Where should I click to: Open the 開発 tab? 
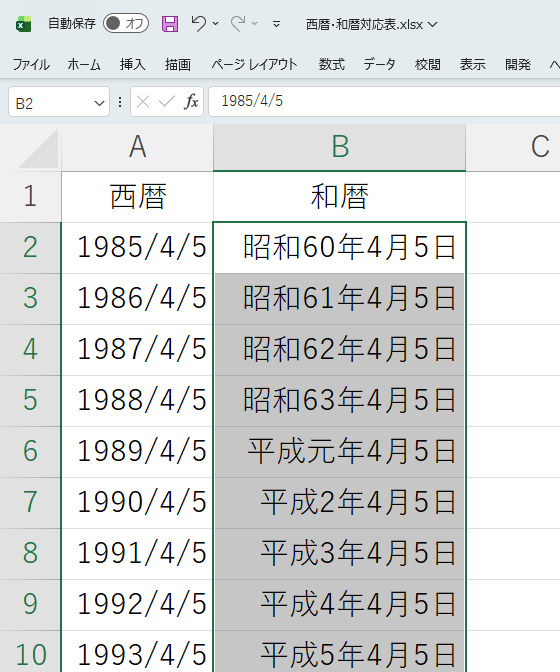(x=518, y=64)
